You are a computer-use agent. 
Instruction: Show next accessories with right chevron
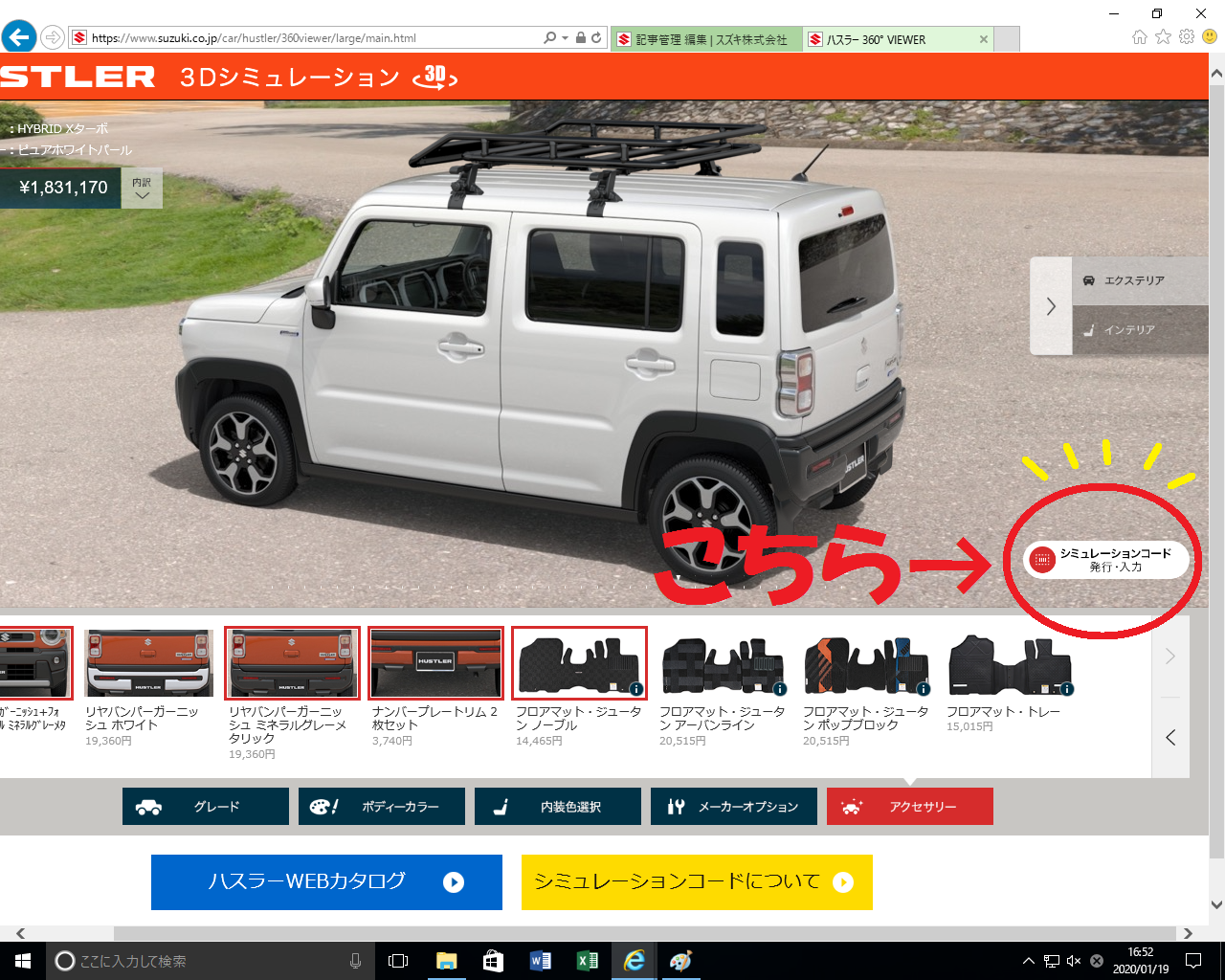pyautogui.click(x=1169, y=657)
